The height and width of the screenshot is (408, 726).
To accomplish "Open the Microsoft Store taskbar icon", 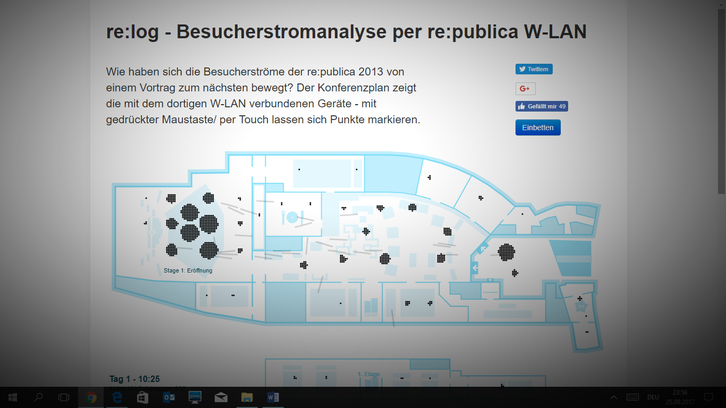I will [x=143, y=397].
